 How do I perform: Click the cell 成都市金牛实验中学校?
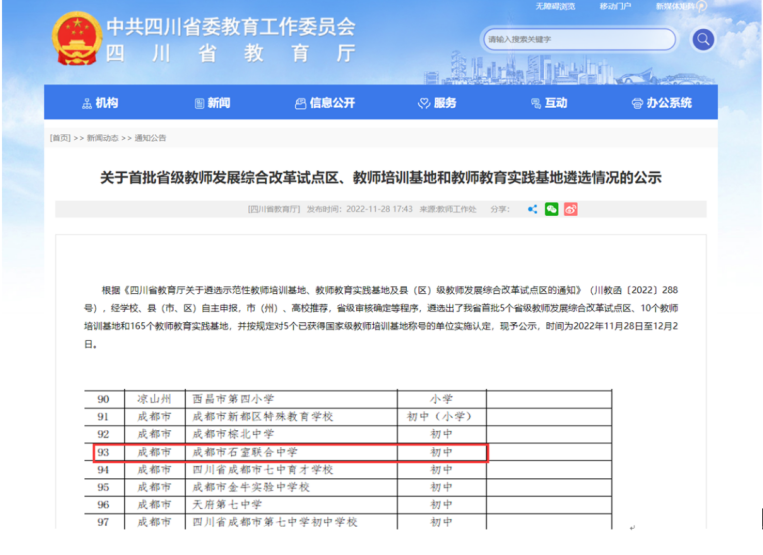tap(251, 487)
